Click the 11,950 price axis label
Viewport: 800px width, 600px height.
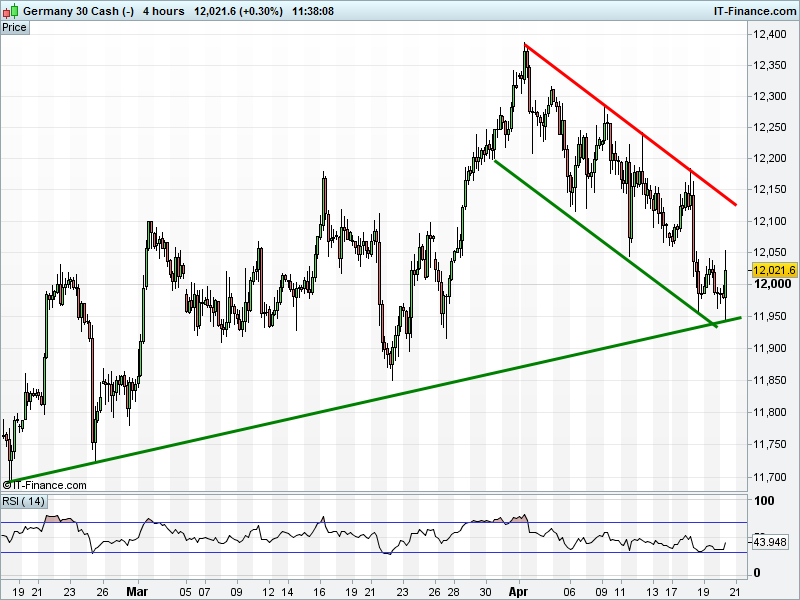point(770,316)
